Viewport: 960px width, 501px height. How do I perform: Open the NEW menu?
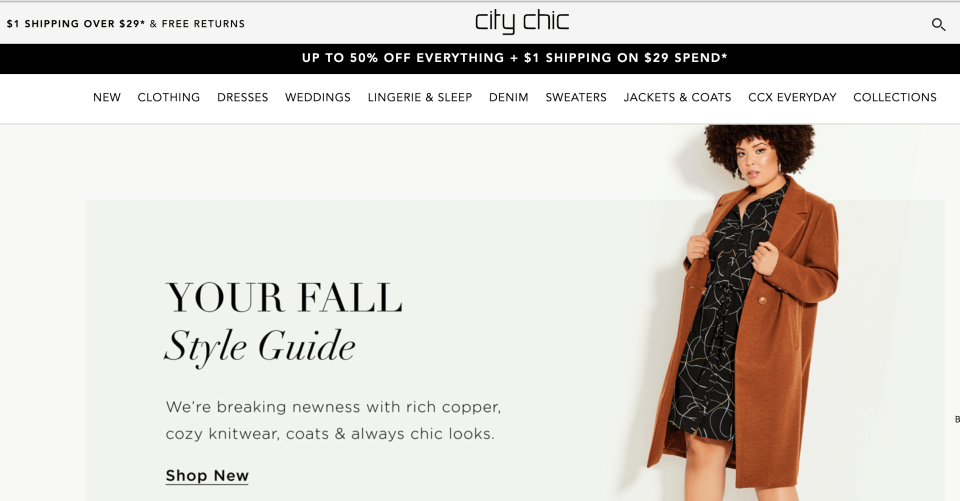(107, 97)
